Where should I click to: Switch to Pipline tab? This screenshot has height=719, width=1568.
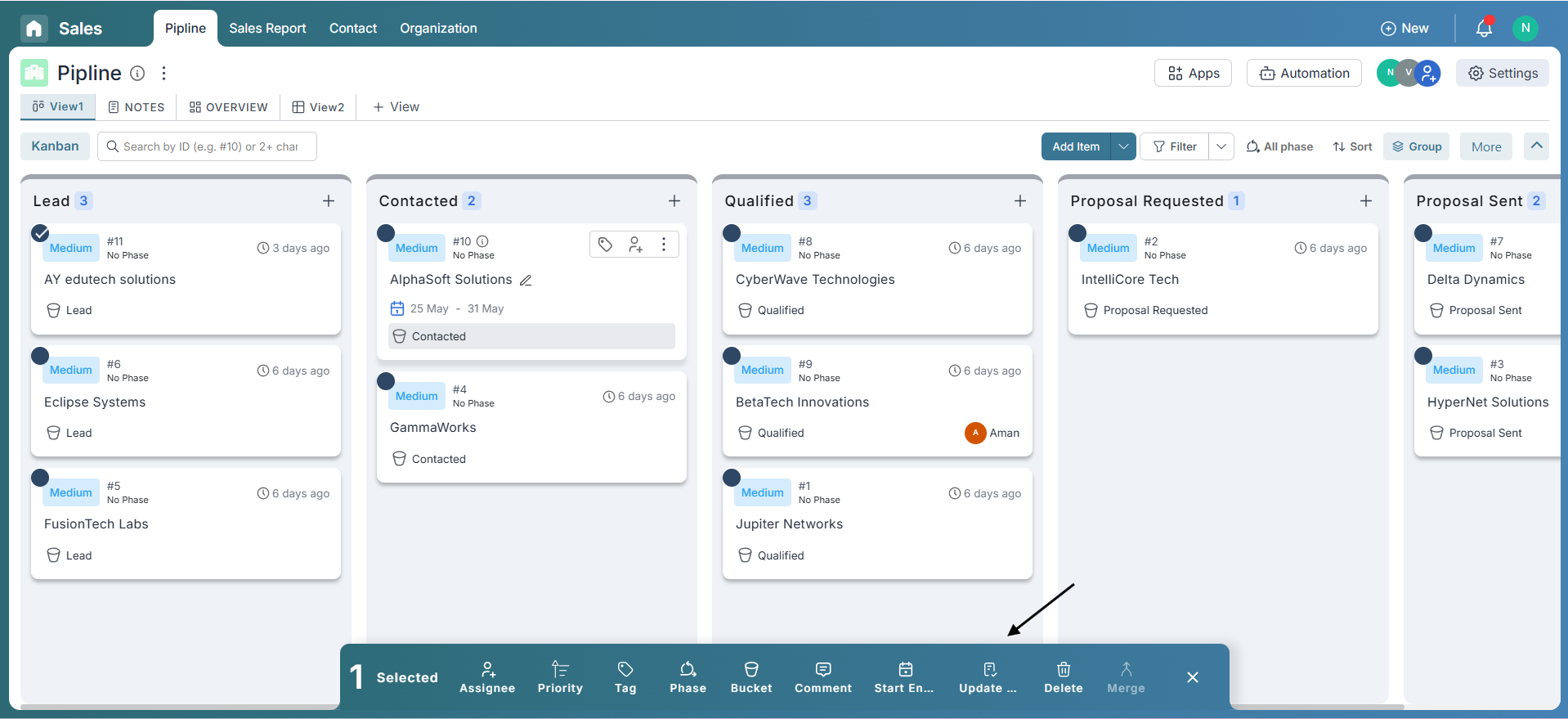186,28
